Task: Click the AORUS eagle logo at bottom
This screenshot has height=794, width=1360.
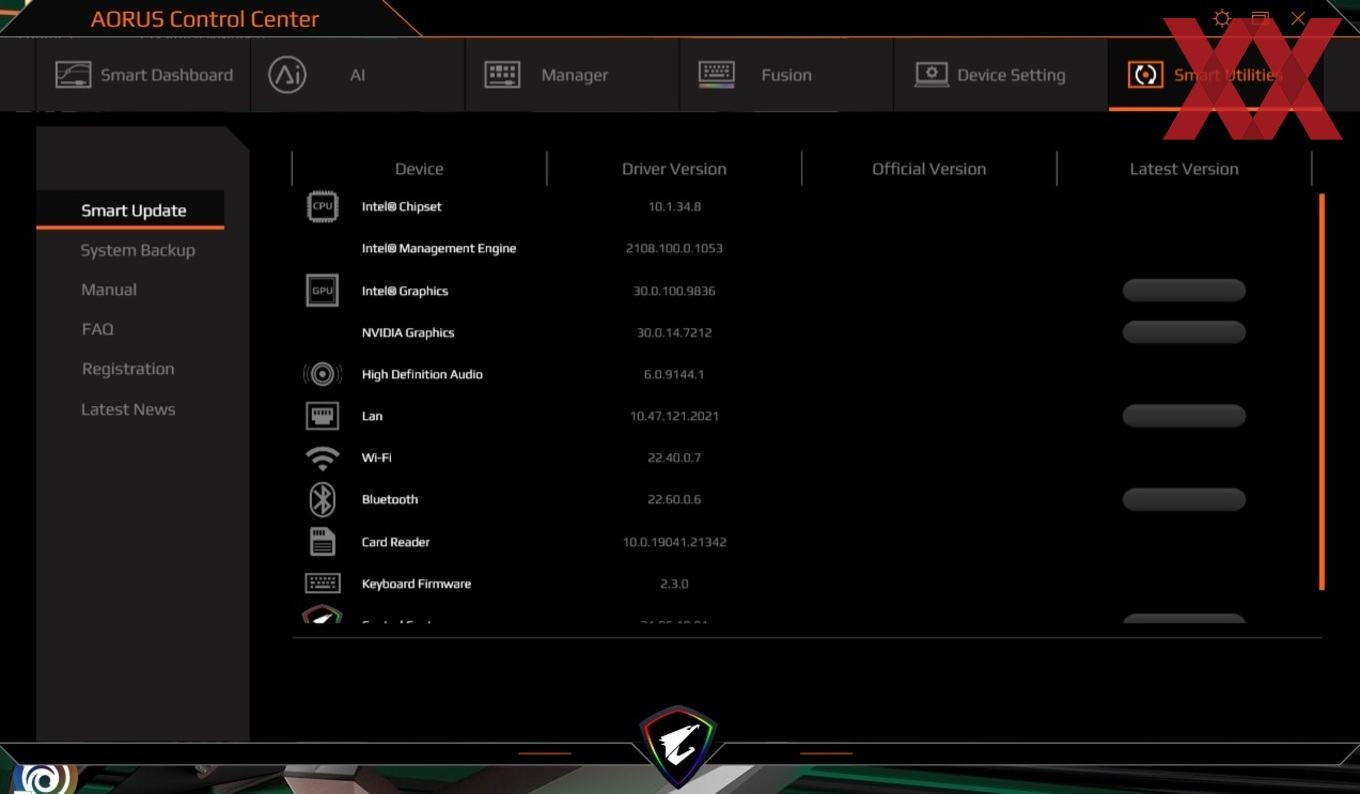Action: click(x=679, y=745)
